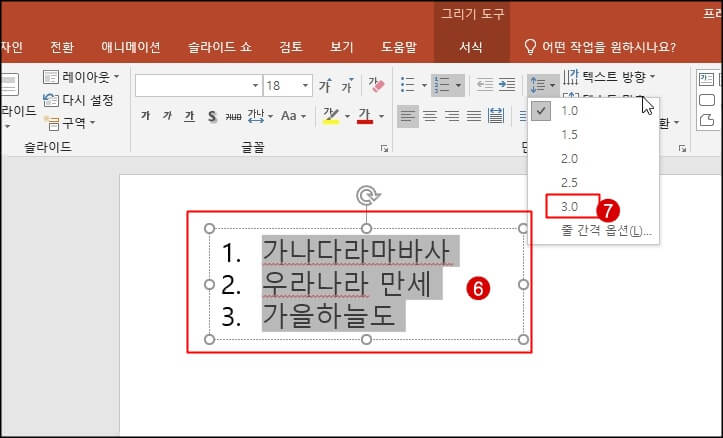Center align the text
Screen dimensions: 723x438
(x=430, y=116)
